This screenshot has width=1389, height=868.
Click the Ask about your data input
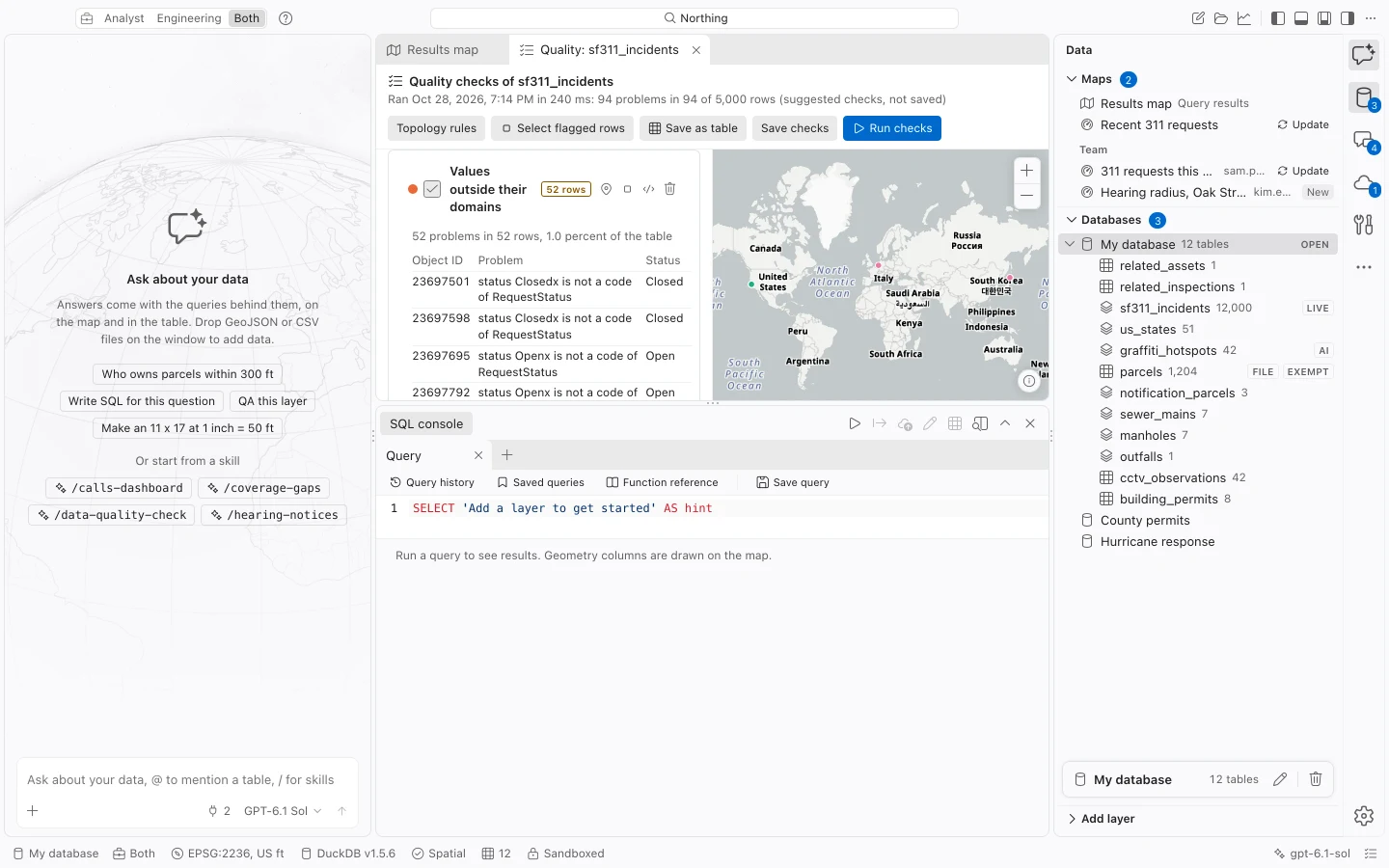(x=187, y=780)
